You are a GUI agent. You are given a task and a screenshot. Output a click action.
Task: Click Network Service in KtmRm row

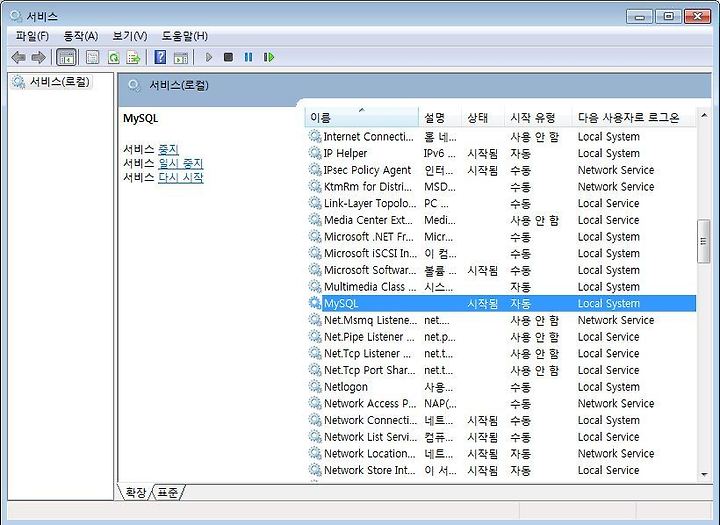tap(616, 186)
